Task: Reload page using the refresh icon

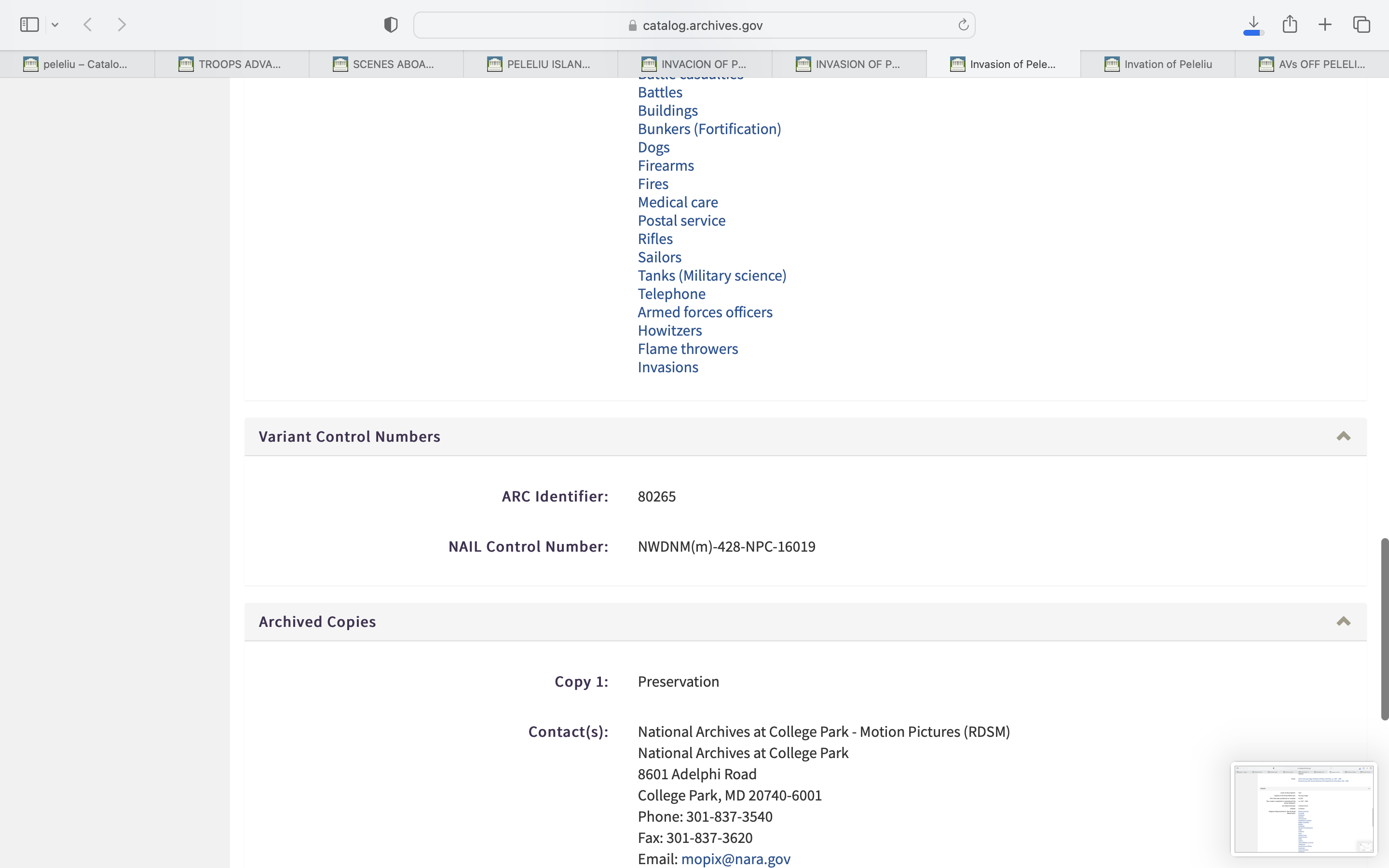Action: coord(963,25)
